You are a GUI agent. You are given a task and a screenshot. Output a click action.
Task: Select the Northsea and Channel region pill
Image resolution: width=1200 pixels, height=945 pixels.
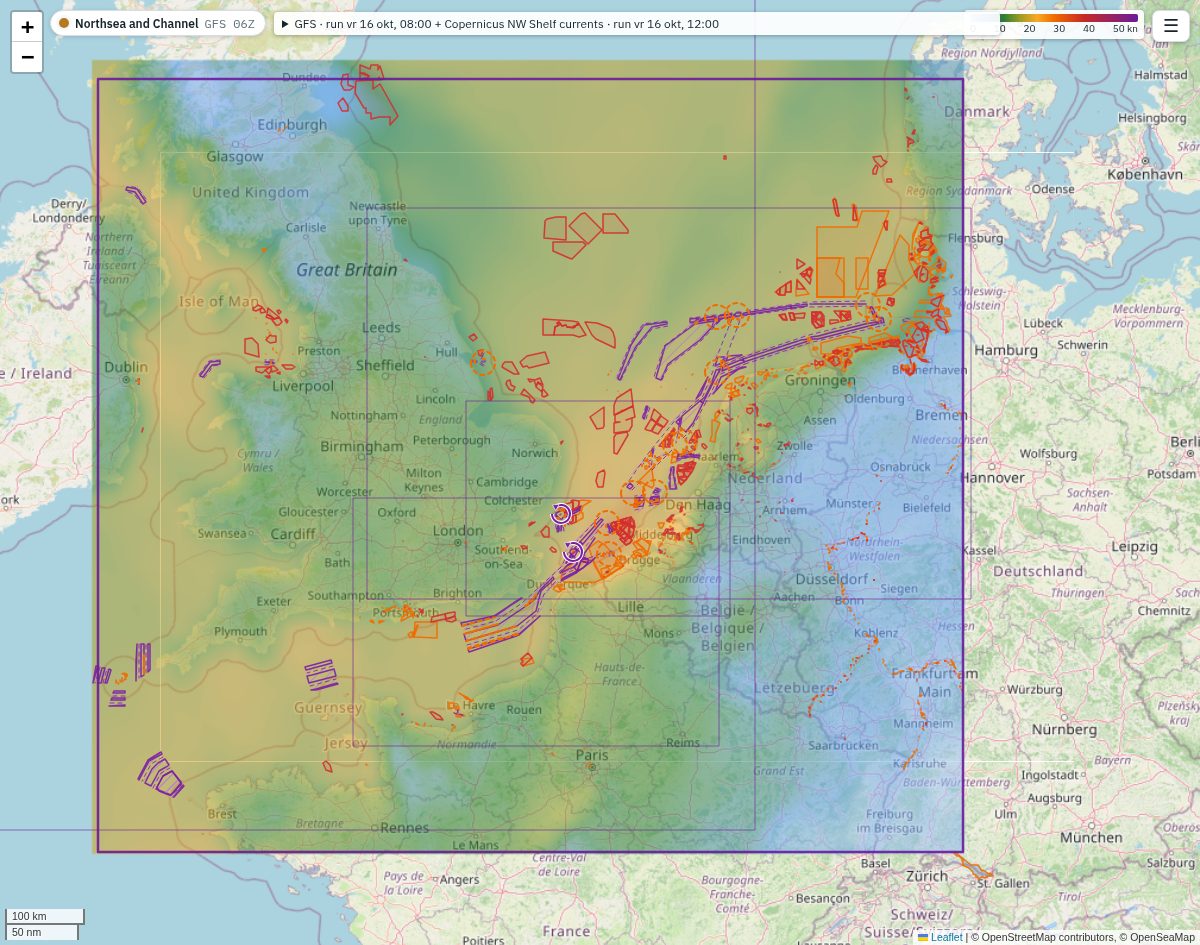(x=158, y=23)
